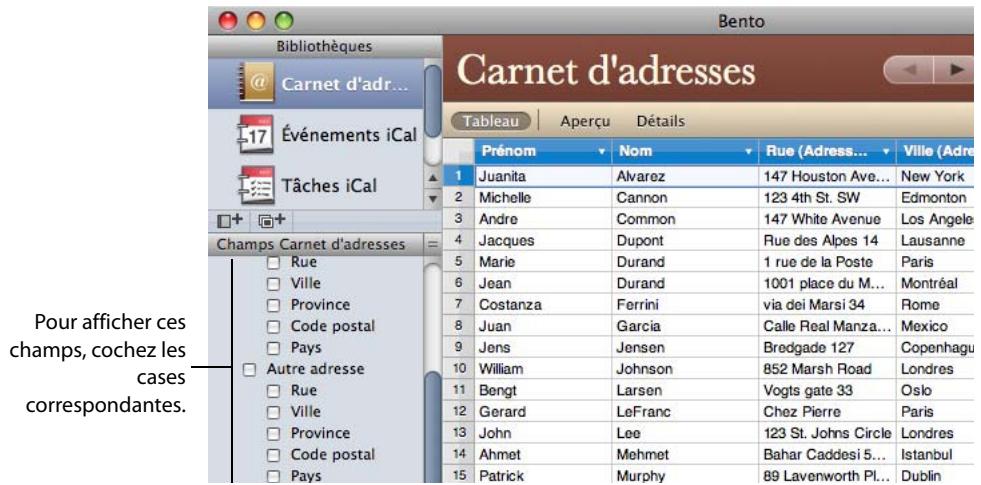Check Rue checkbox under Autre adresse
This screenshot has height=485, width=981.
273,391
